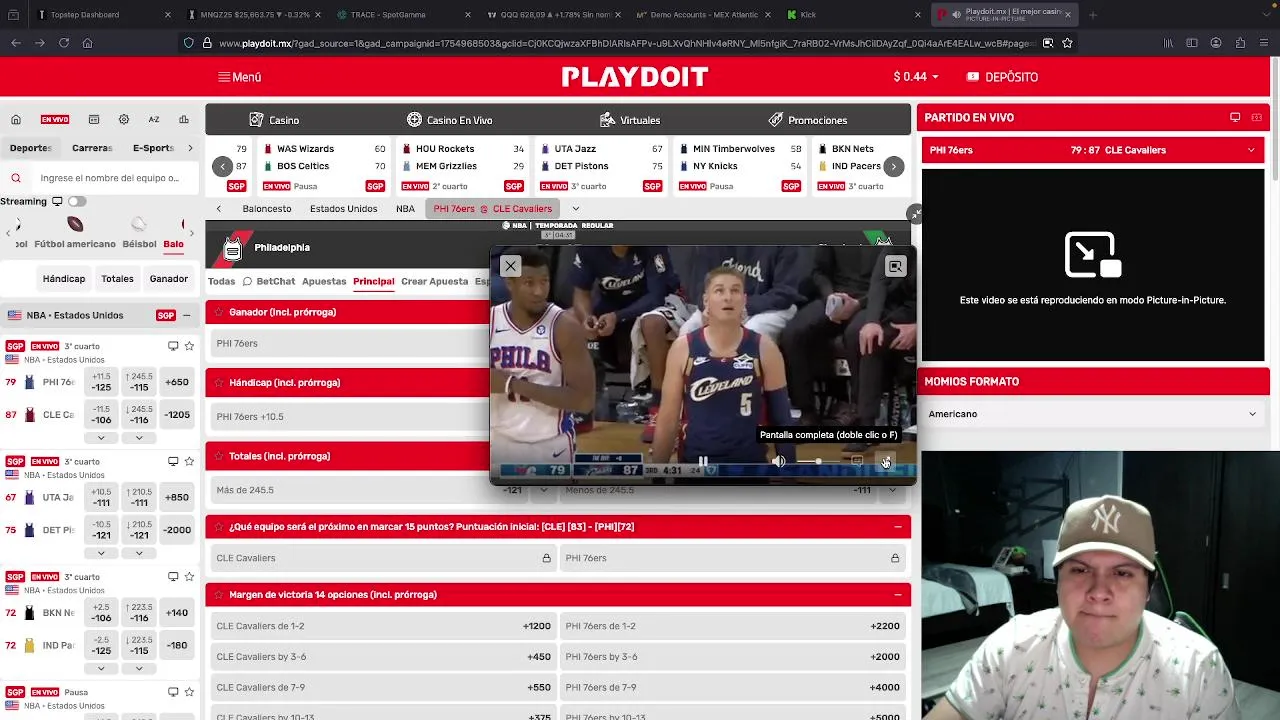Click the DEPÓSITO button

coord(1002,77)
